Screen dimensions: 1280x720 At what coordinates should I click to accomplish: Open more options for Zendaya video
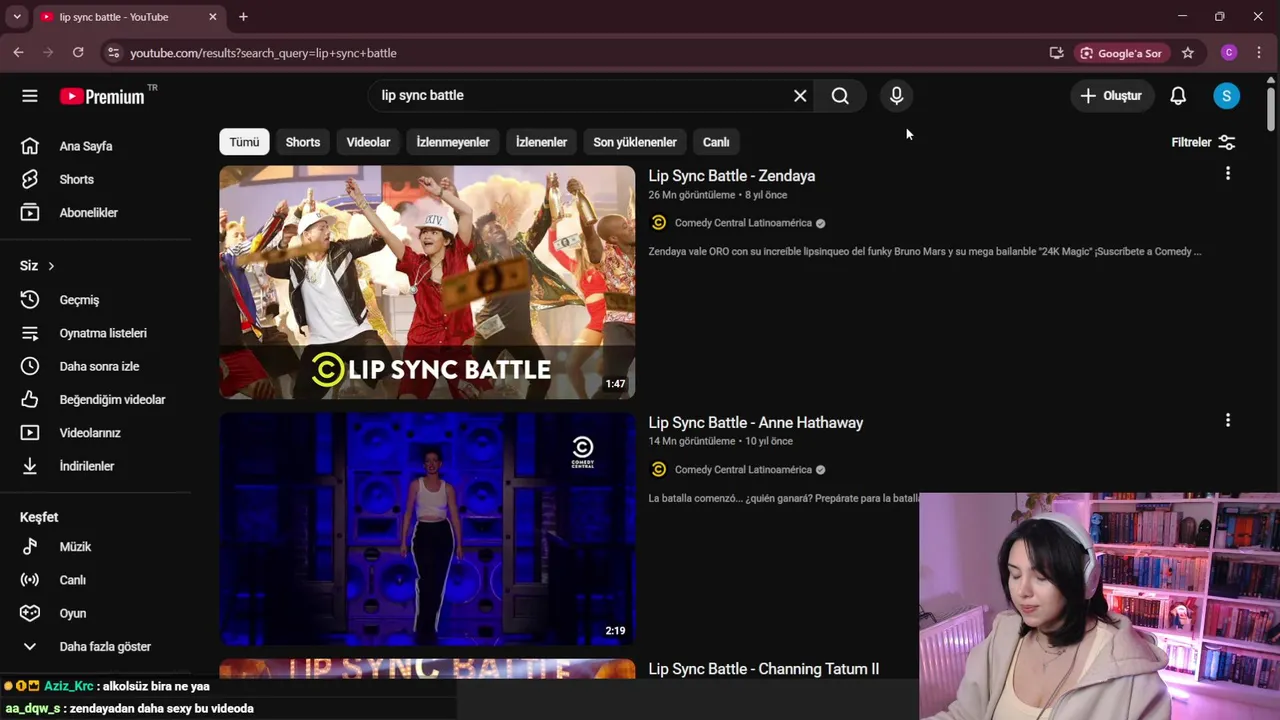click(1228, 174)
